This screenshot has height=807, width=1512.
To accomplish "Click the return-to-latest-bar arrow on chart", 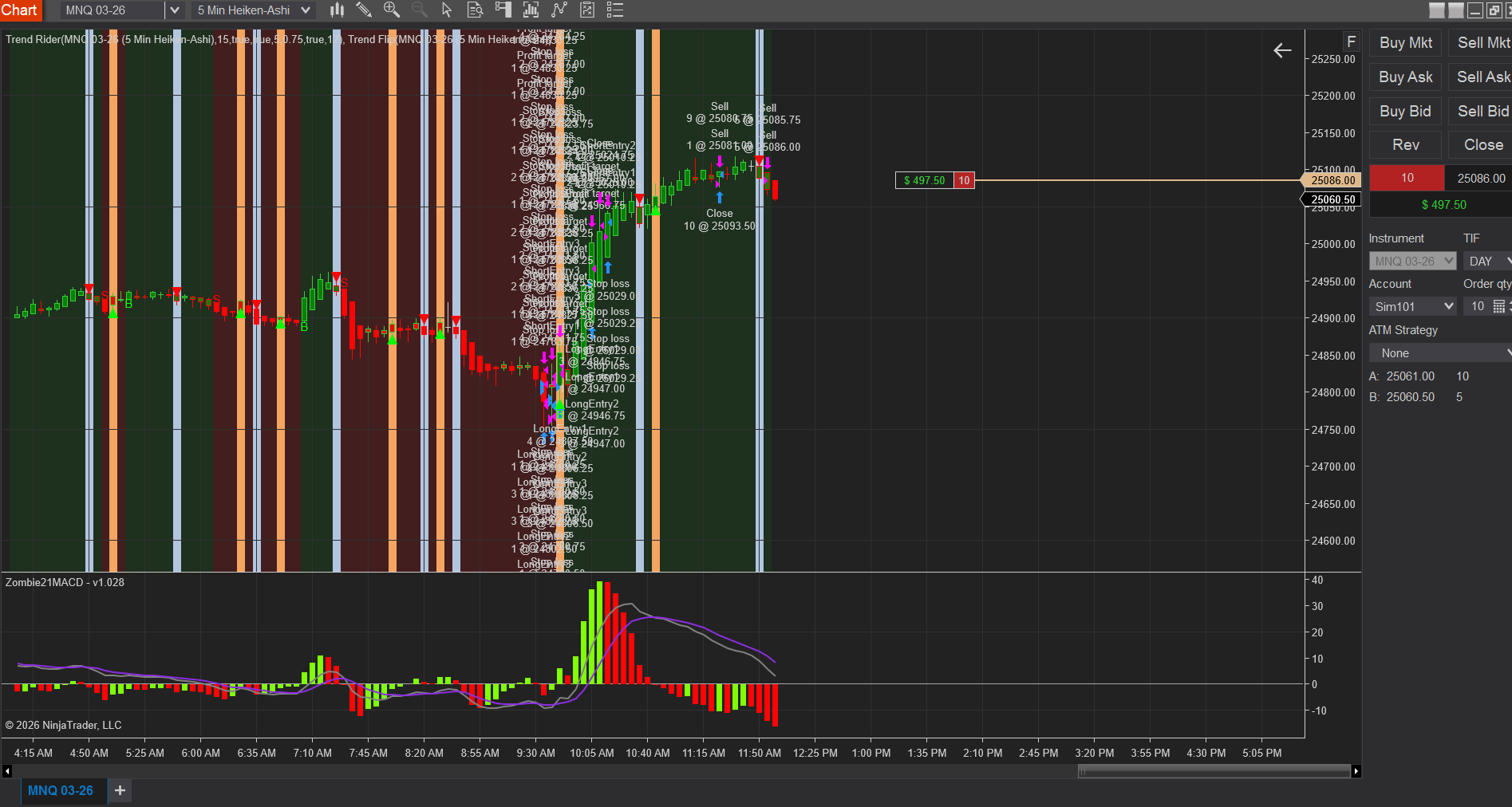I will pos(1282,51).
